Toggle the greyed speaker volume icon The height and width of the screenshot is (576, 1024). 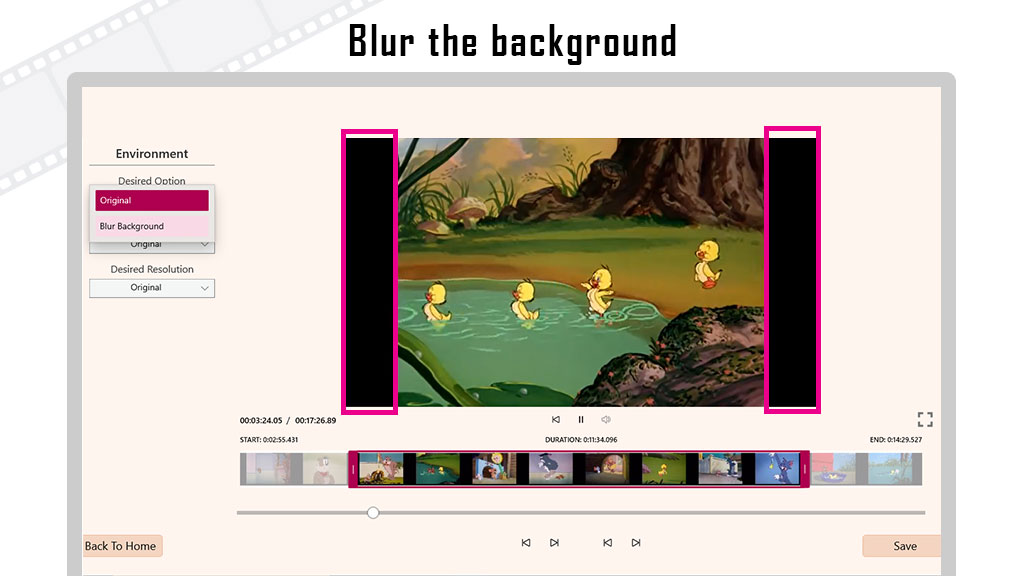click(606, 420)
